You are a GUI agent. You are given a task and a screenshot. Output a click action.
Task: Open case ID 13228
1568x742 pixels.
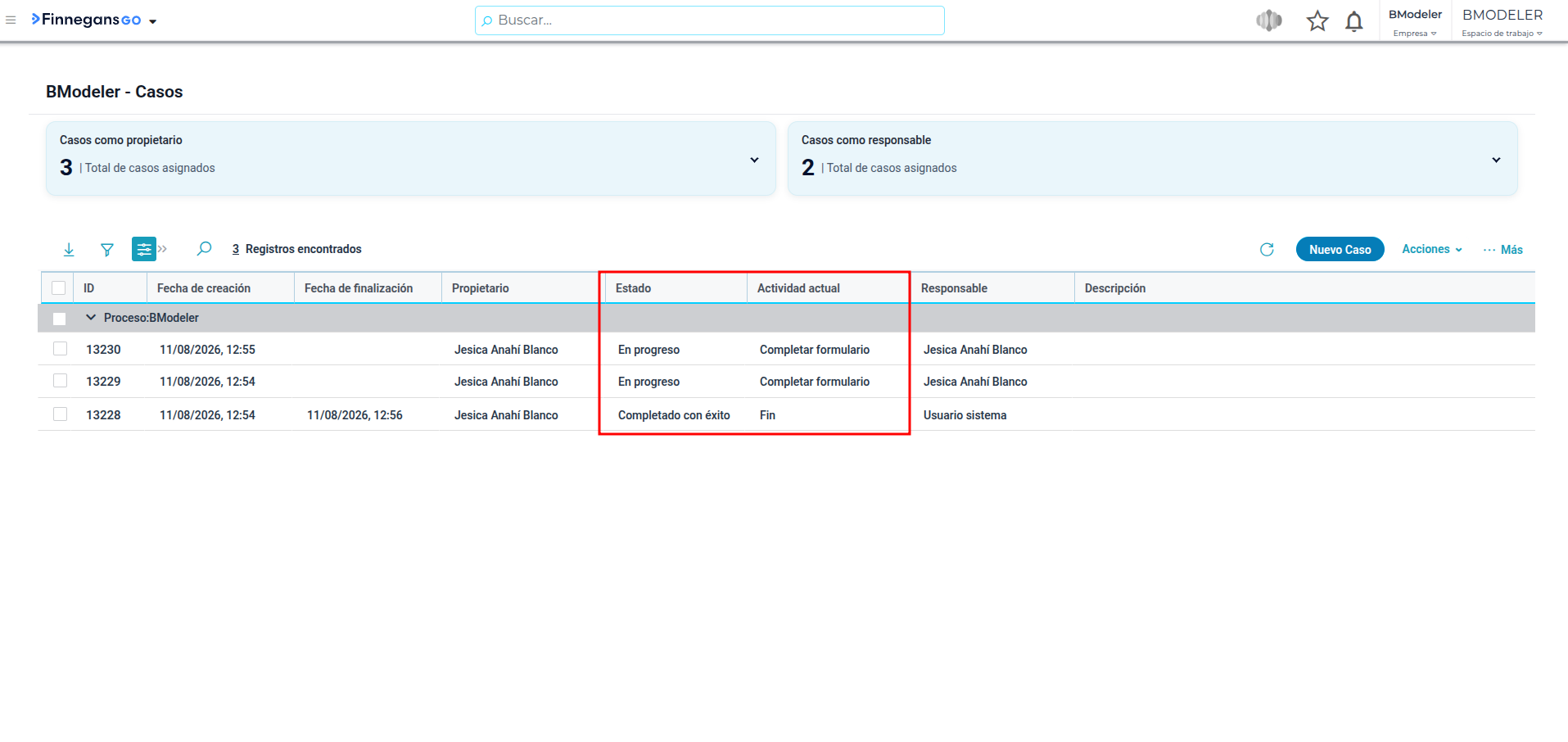click(x=103, y=415)
